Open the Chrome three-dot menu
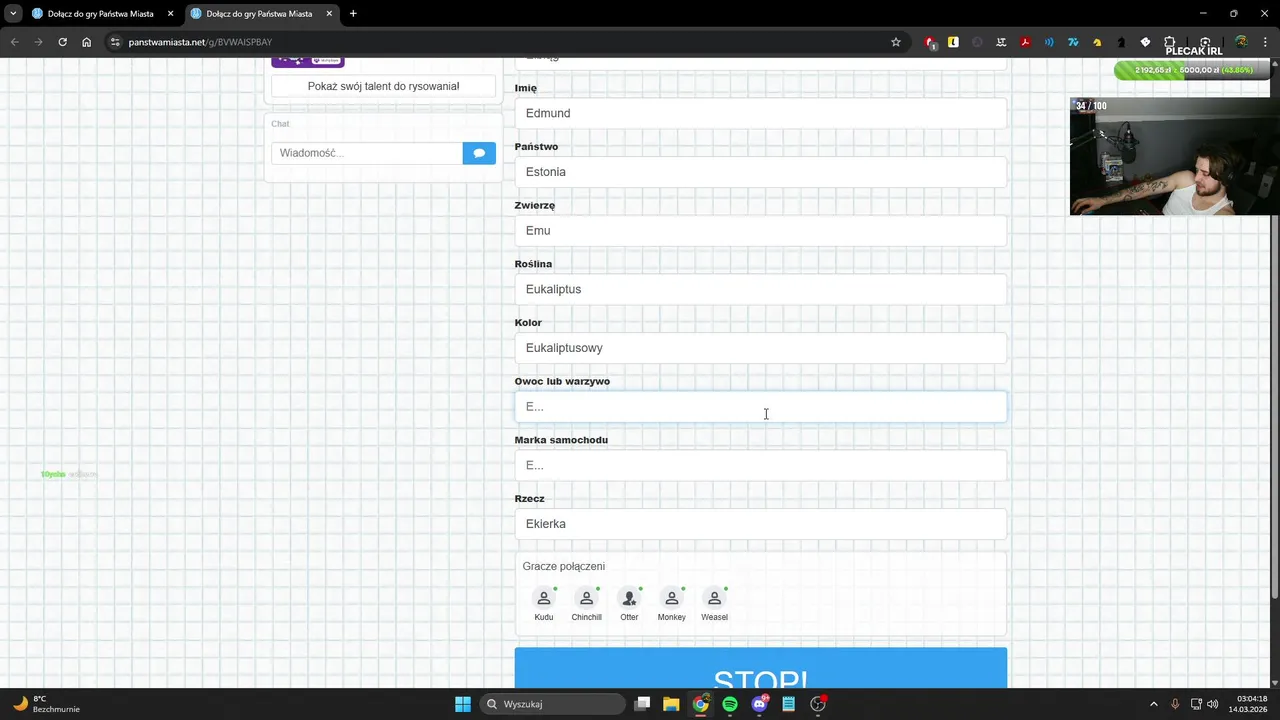1280x720 pixels. click(x=1265, y=42)
